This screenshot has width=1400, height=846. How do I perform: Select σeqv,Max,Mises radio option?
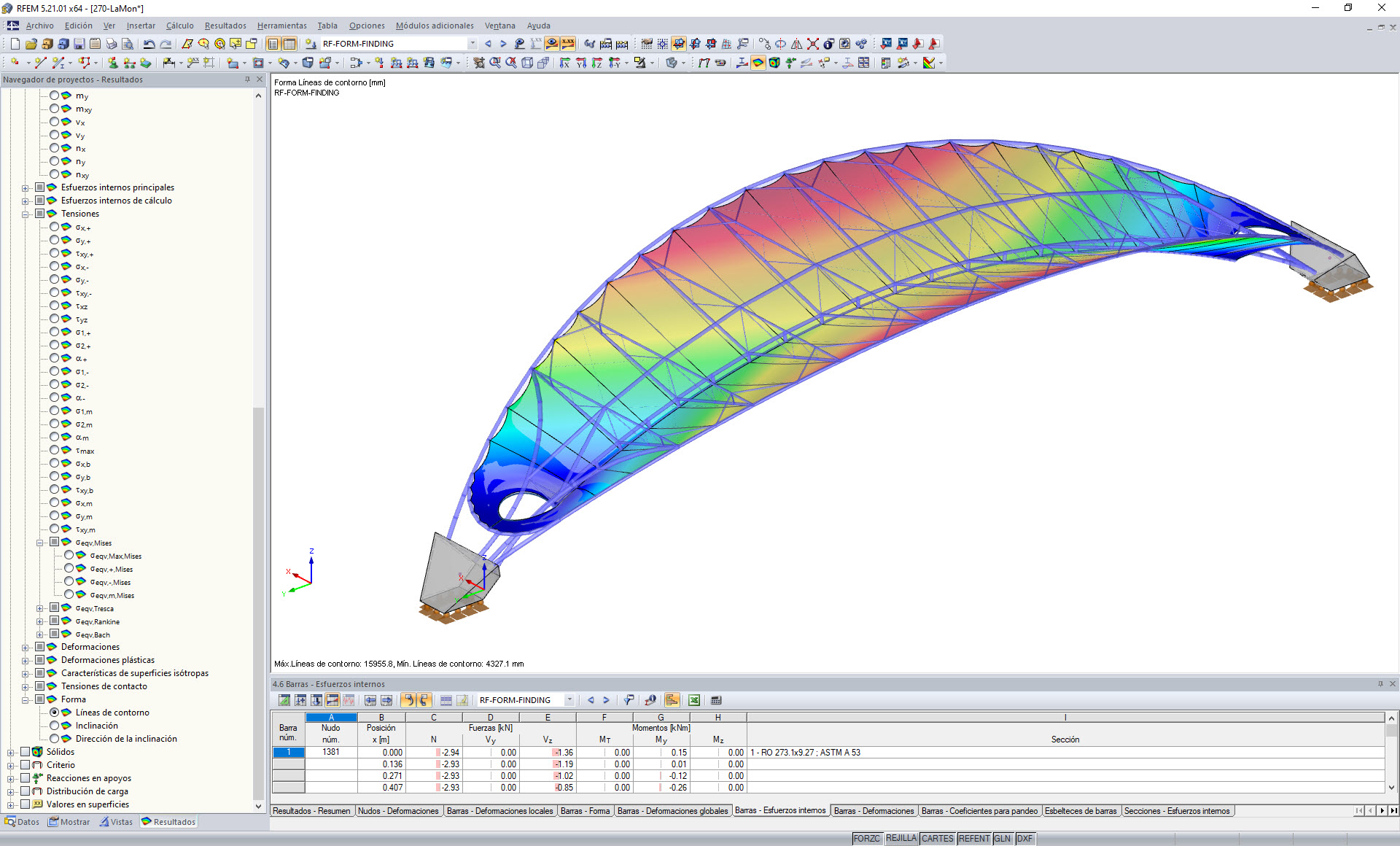69,556
